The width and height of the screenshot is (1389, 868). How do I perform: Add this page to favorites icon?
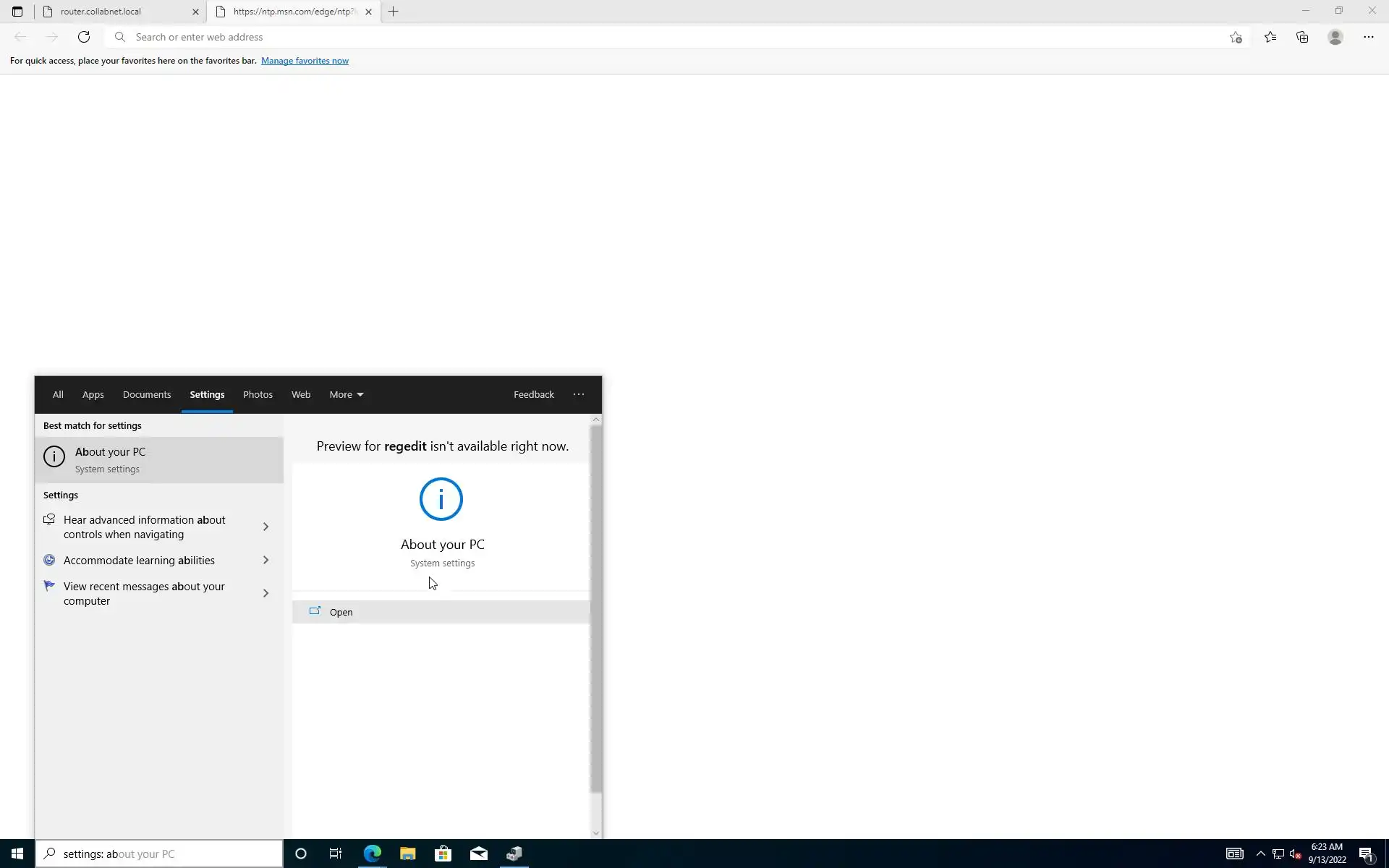[1236, 37]
